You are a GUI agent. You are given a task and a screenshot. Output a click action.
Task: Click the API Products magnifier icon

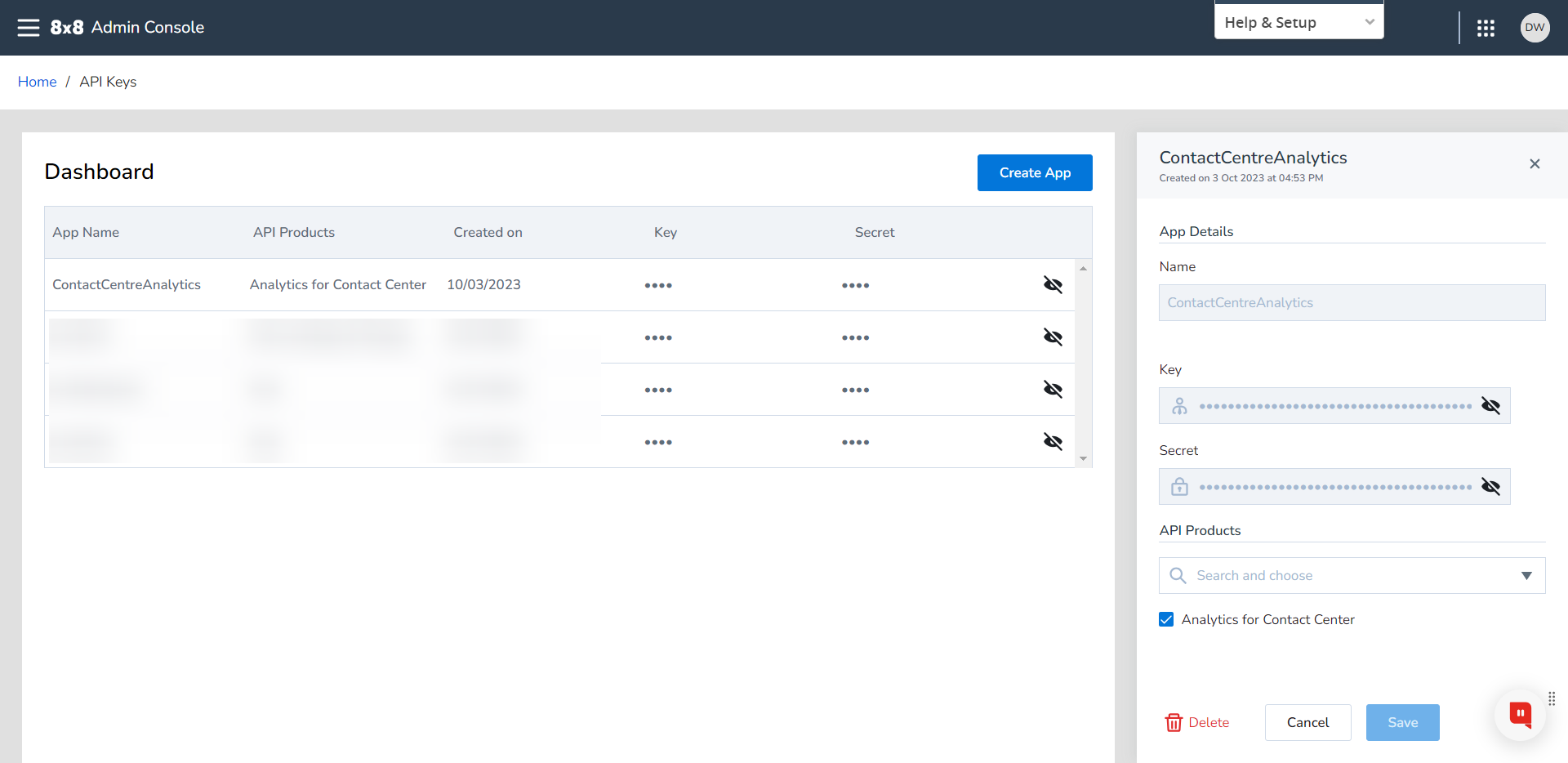tap(1178, 575)
